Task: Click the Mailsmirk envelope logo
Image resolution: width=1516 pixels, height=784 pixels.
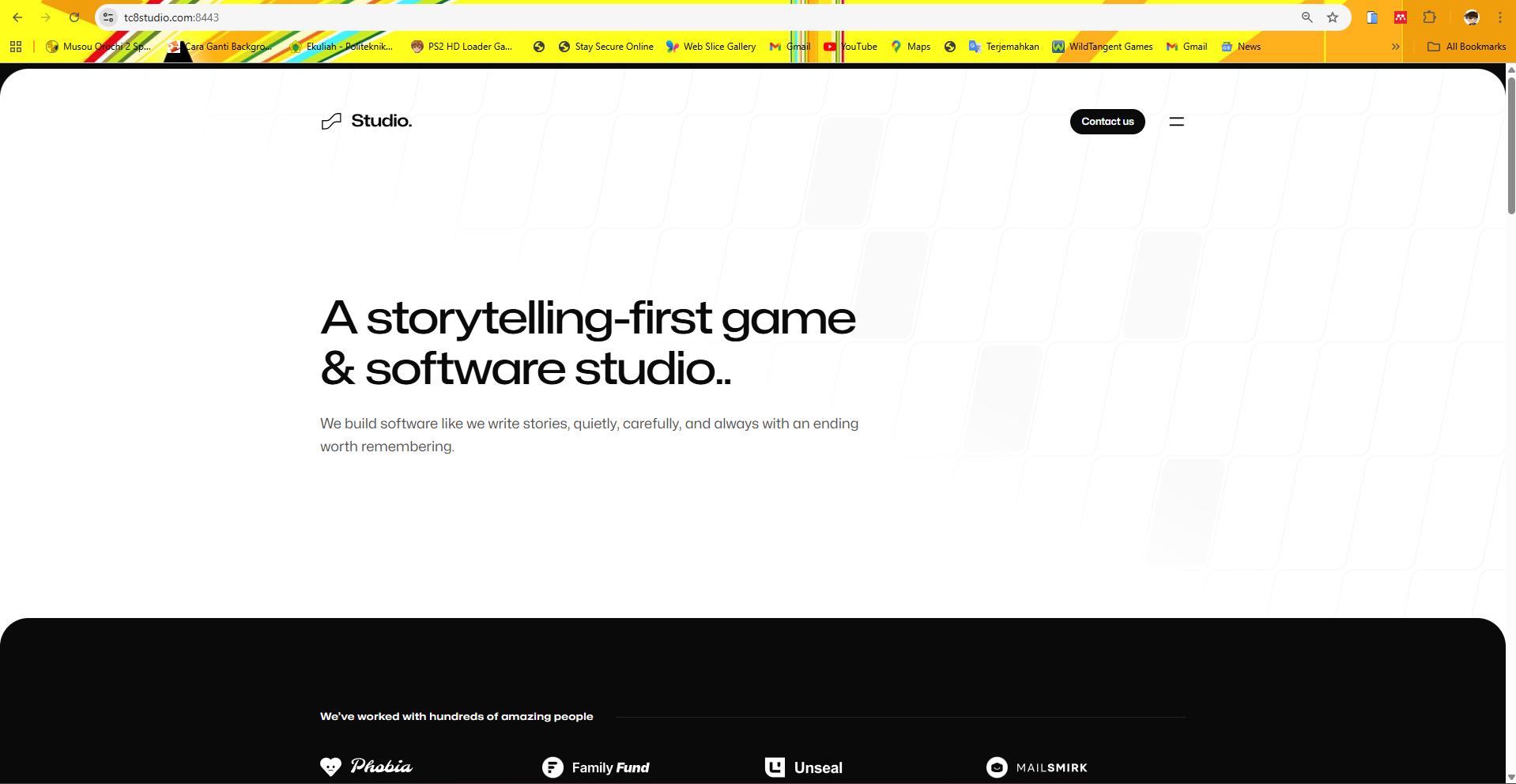Action: [997, 767]
